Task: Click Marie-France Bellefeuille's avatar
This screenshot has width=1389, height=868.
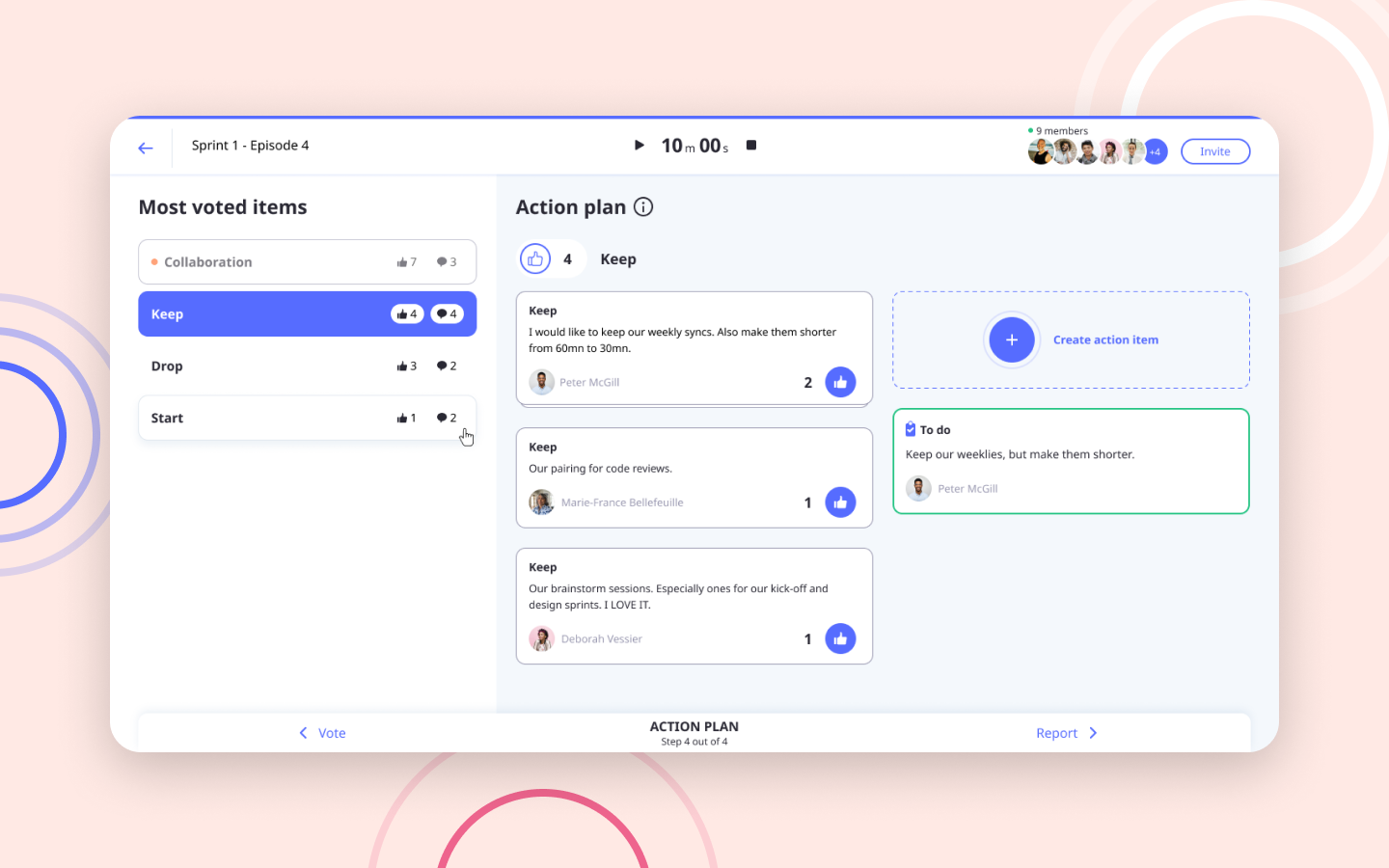Action: click(x=541, y=502)
